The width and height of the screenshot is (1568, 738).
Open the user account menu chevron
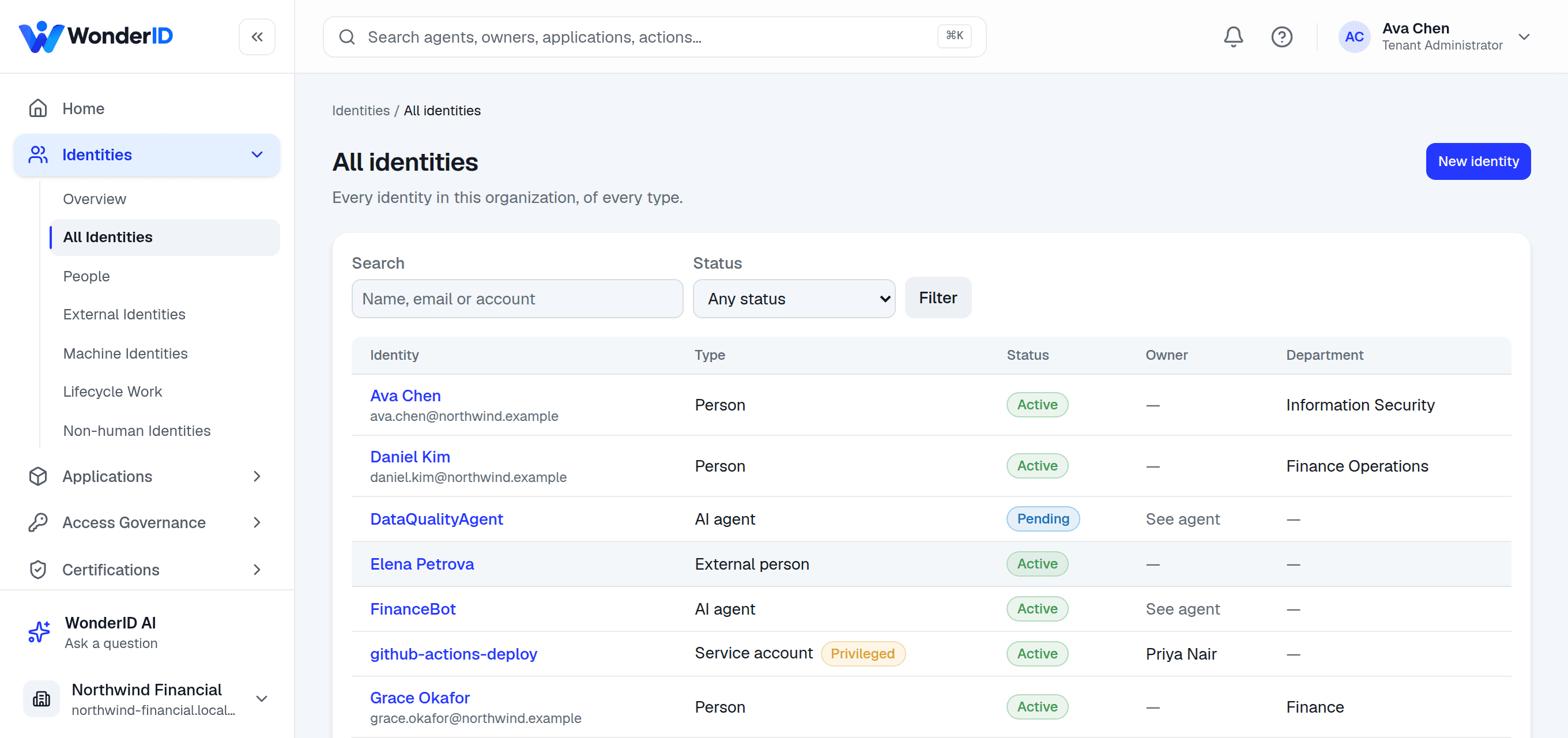coord(1524,37)
